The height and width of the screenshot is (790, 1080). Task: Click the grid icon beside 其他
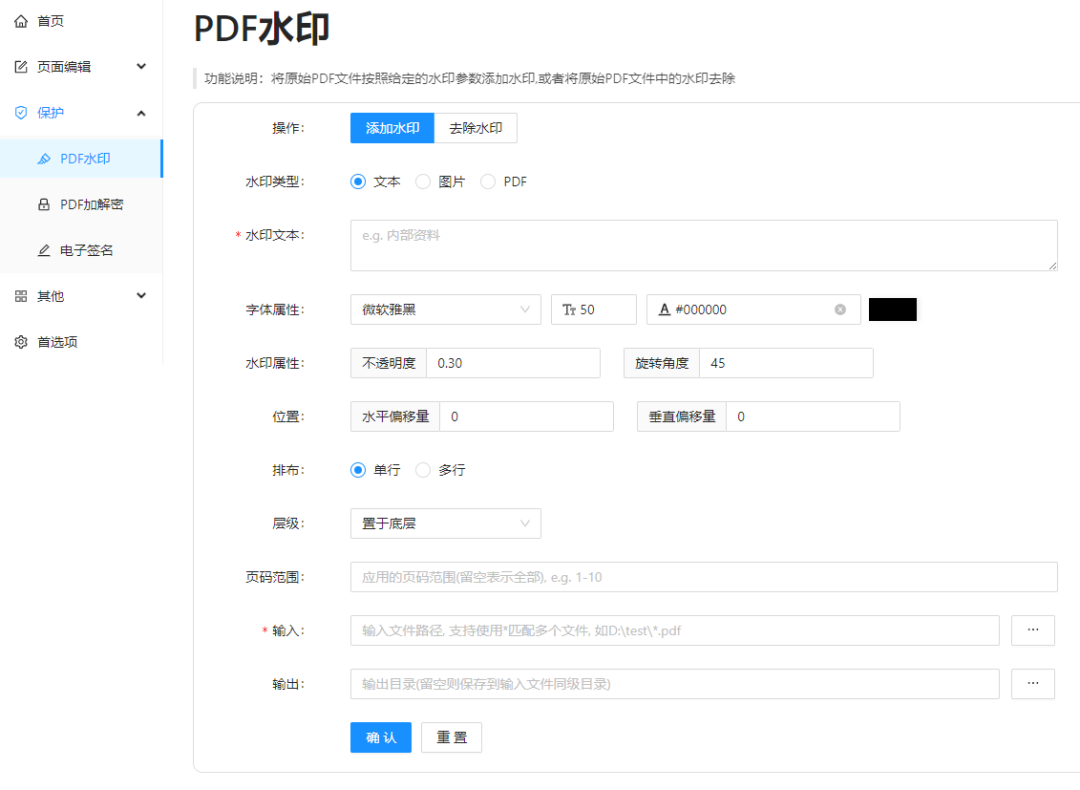point(21,296)
